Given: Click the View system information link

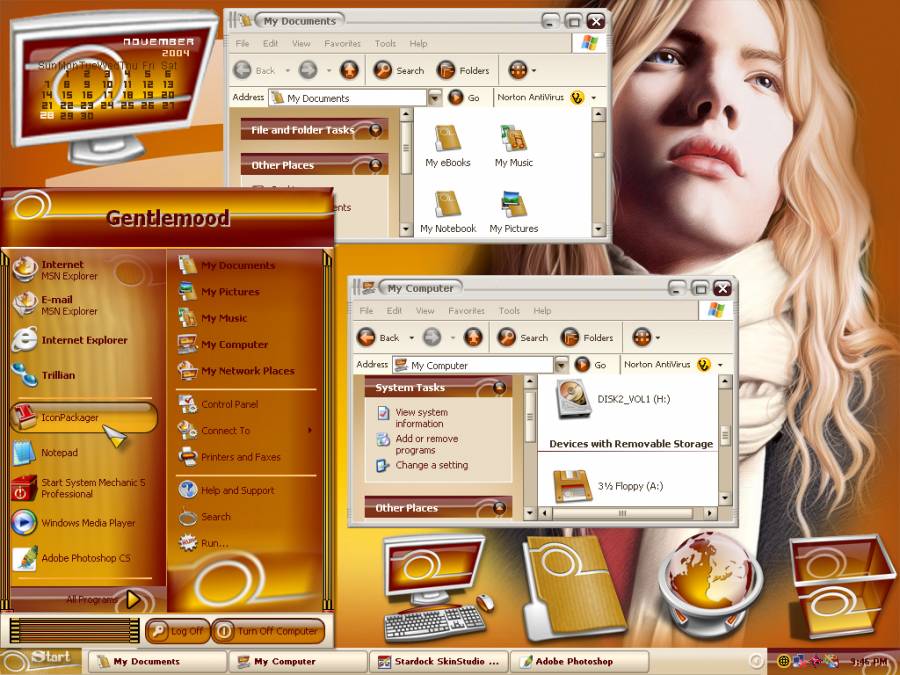Looking at the screenshot, I should [x=421, y=417].
